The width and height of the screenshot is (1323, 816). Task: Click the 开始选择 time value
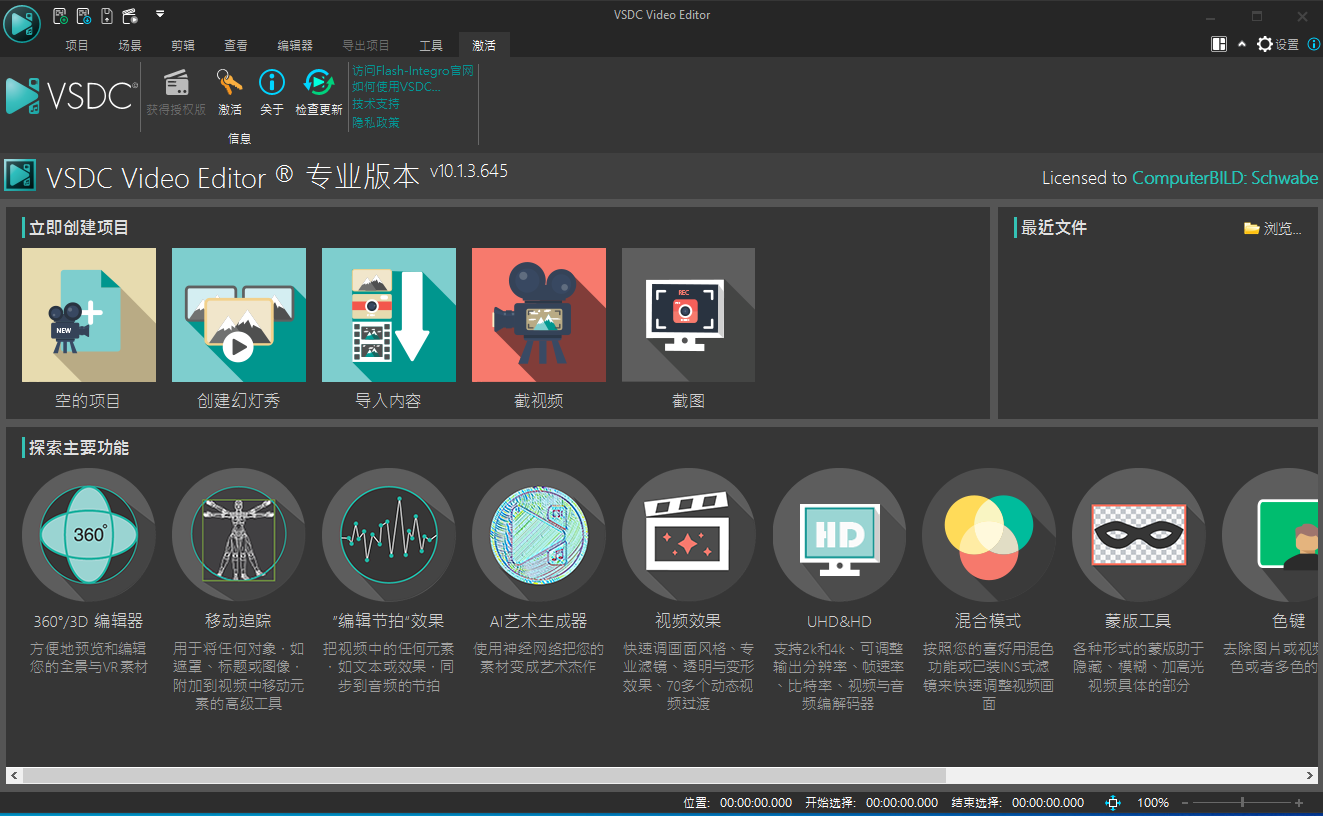tap(902, 802)
